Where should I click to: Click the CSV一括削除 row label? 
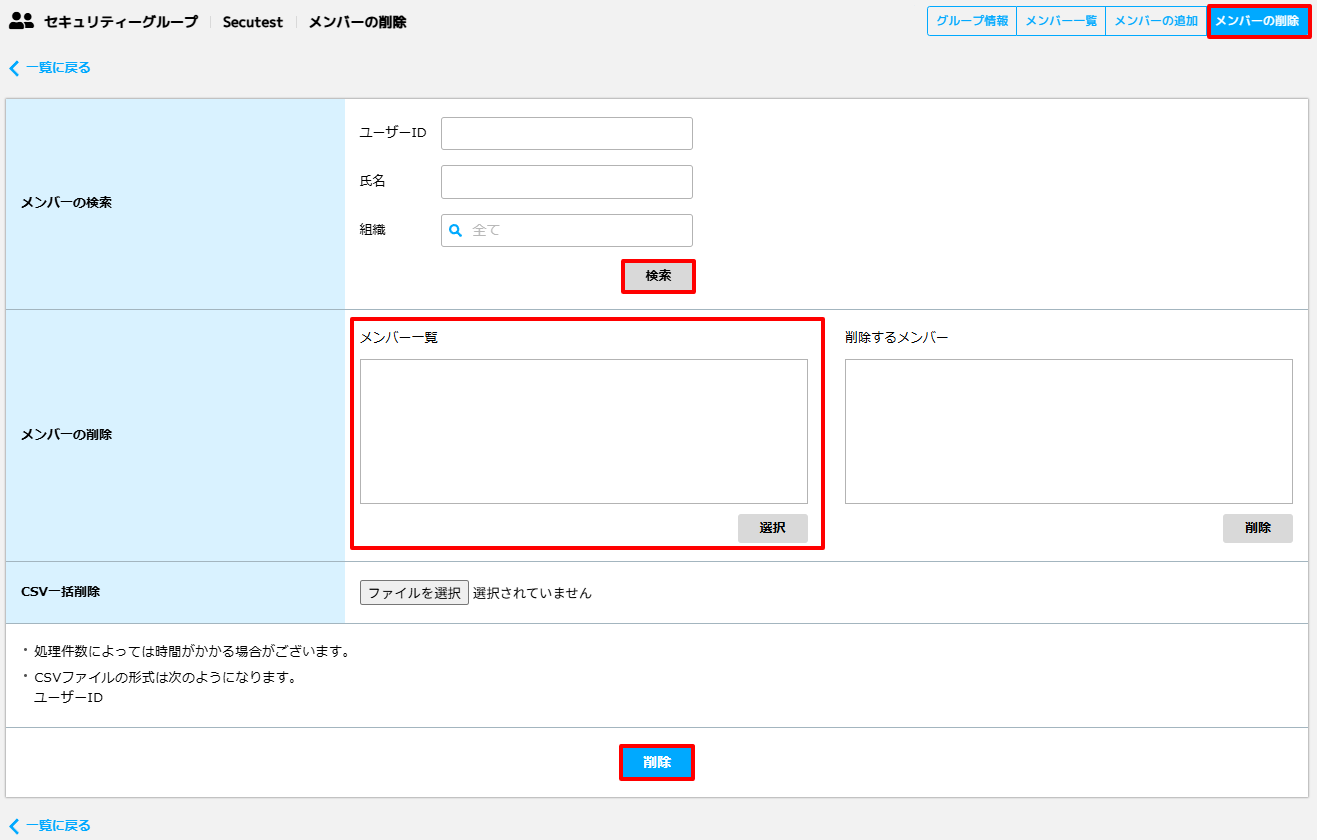coord(61,591)
